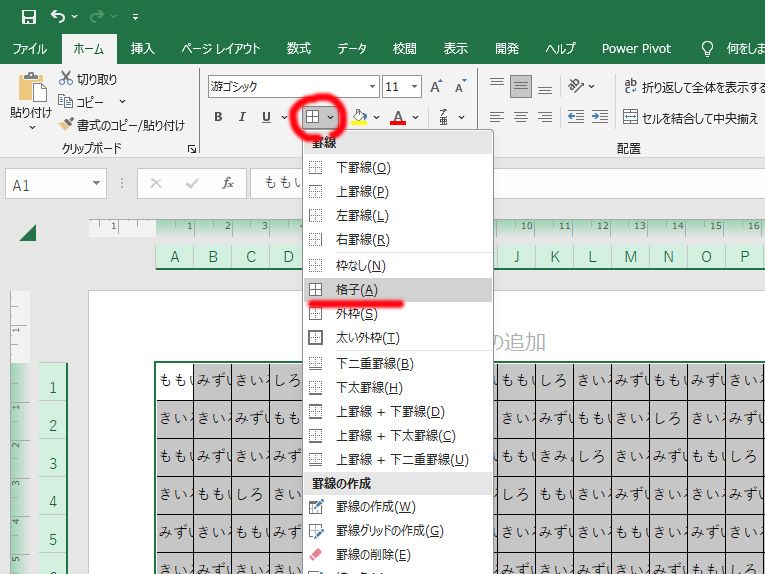765x574 pixels.
Task: Click the Cut (切り取り) scissors icon
Action: pos(66,78)
